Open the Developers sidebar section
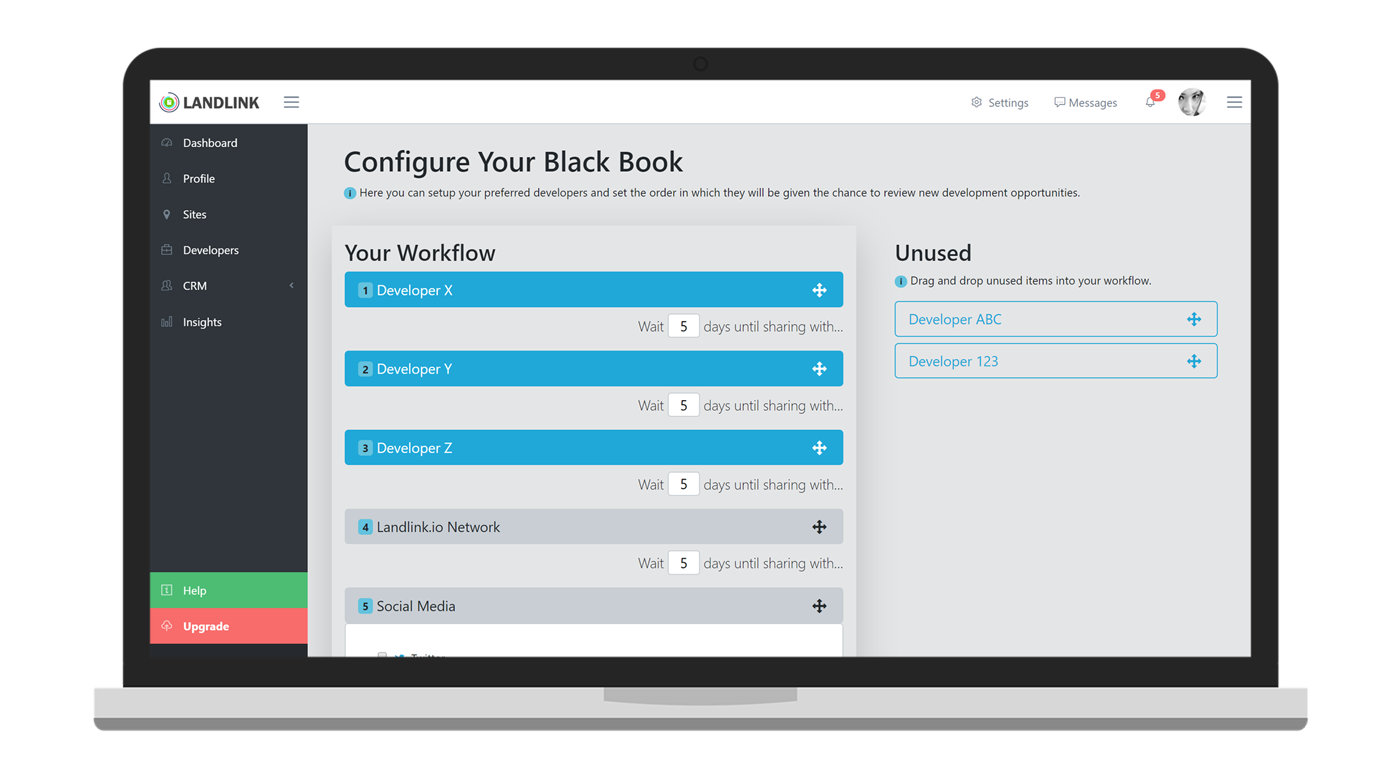Screen dimensions: 1400x762 [x=210, y=250]
